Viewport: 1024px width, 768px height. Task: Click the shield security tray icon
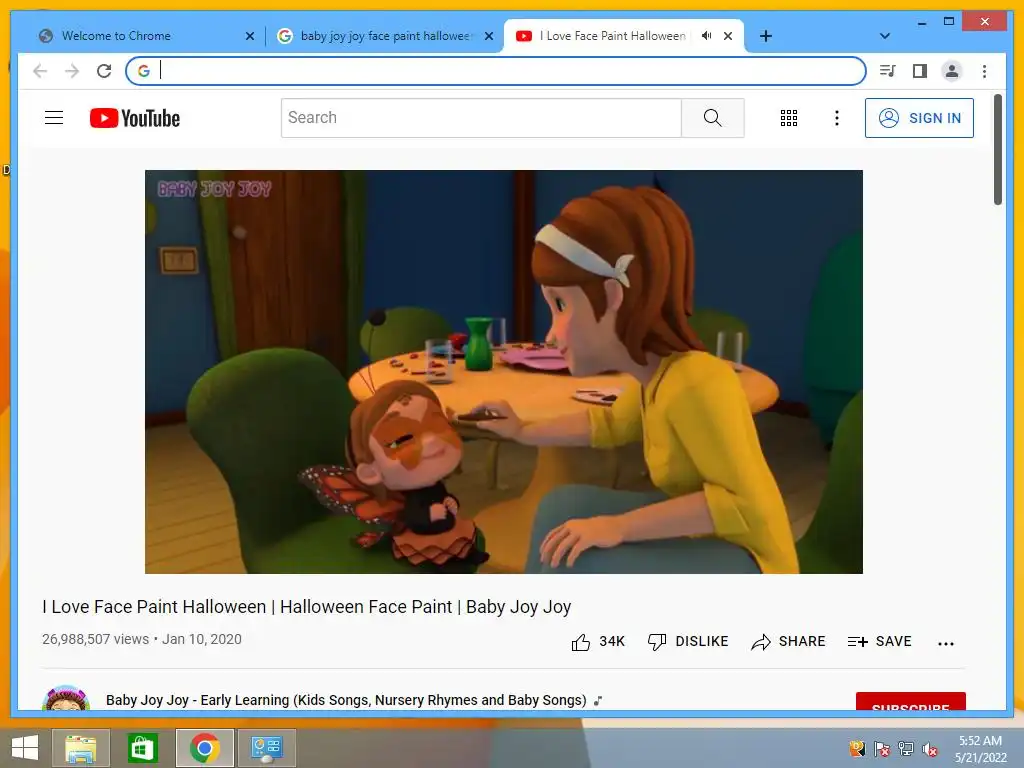click(x=857, y=749)
